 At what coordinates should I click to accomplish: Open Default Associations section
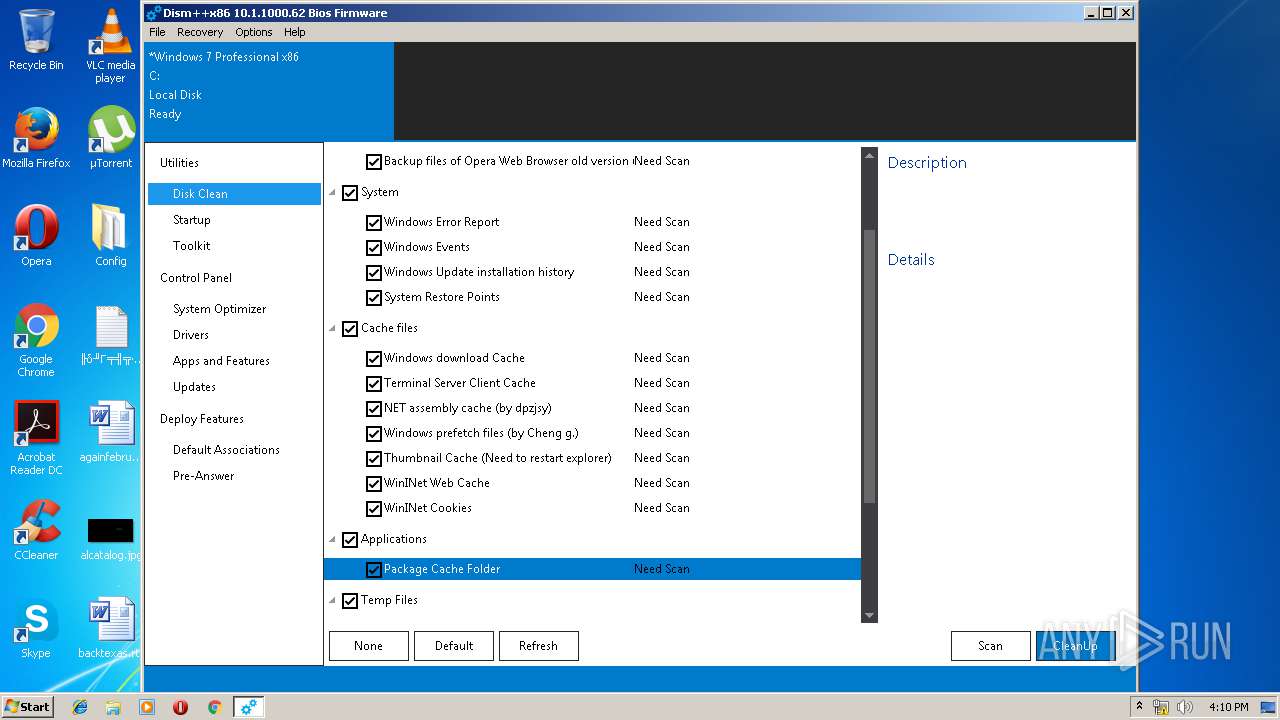tap(226, 450)
